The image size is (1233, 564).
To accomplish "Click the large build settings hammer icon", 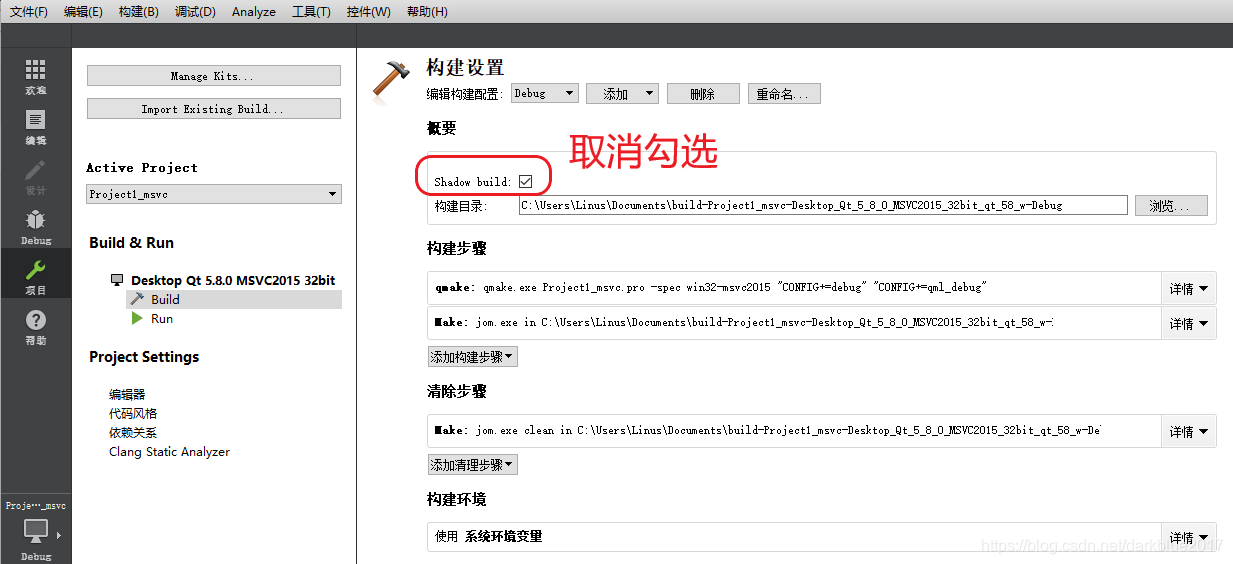I will pyautogui.click(x=391, y=79).
